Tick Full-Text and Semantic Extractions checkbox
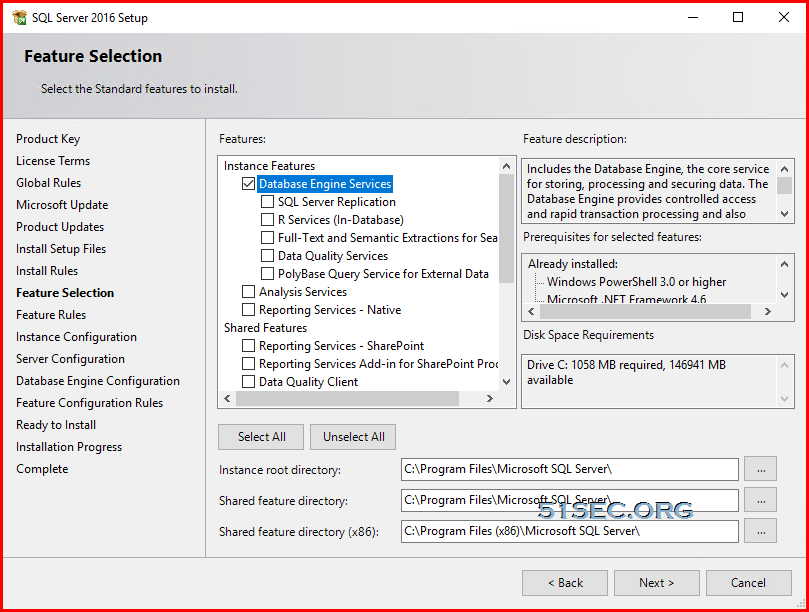809x612 pixels. click(267, 238)
